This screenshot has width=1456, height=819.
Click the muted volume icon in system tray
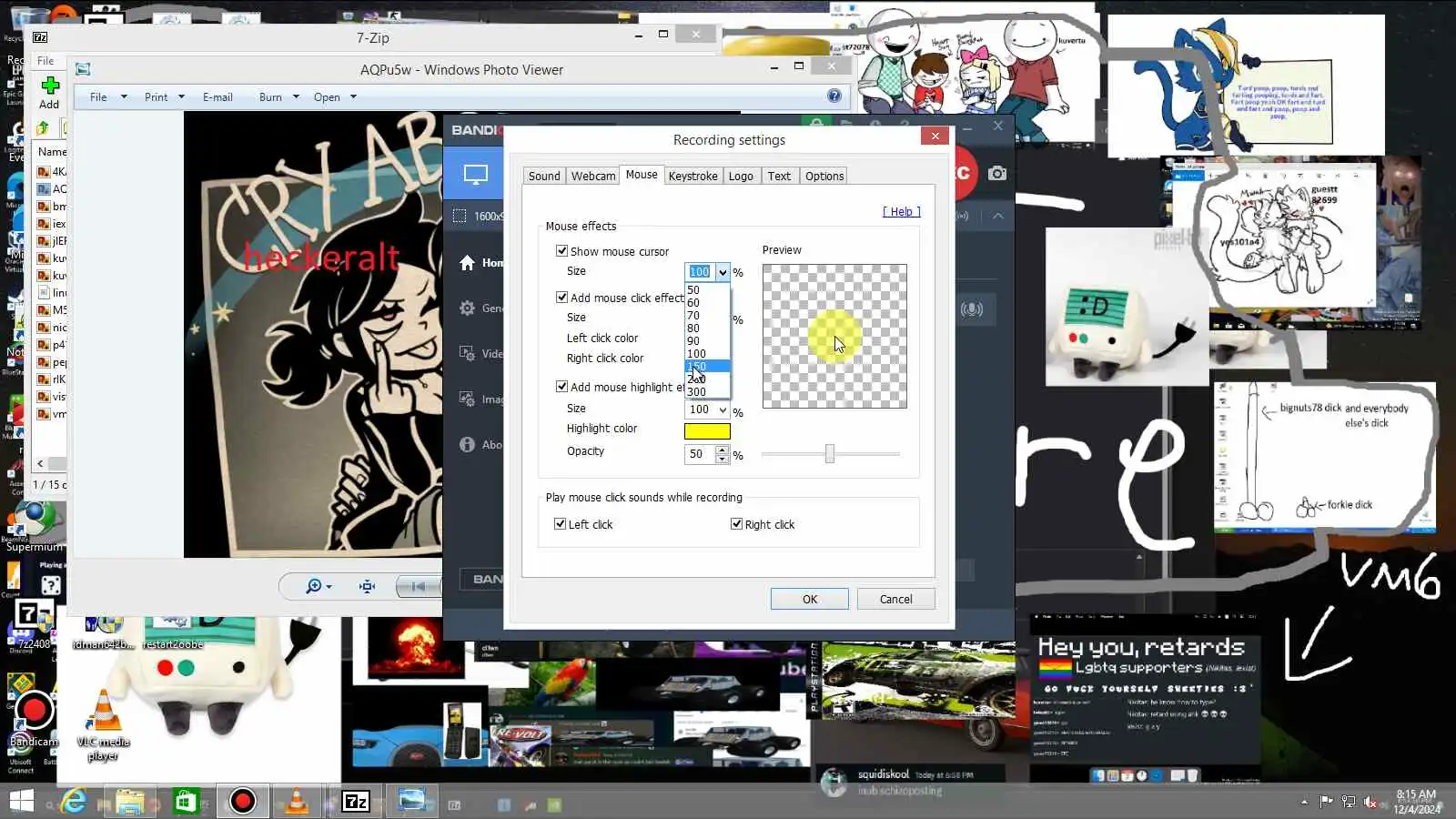1370,802
